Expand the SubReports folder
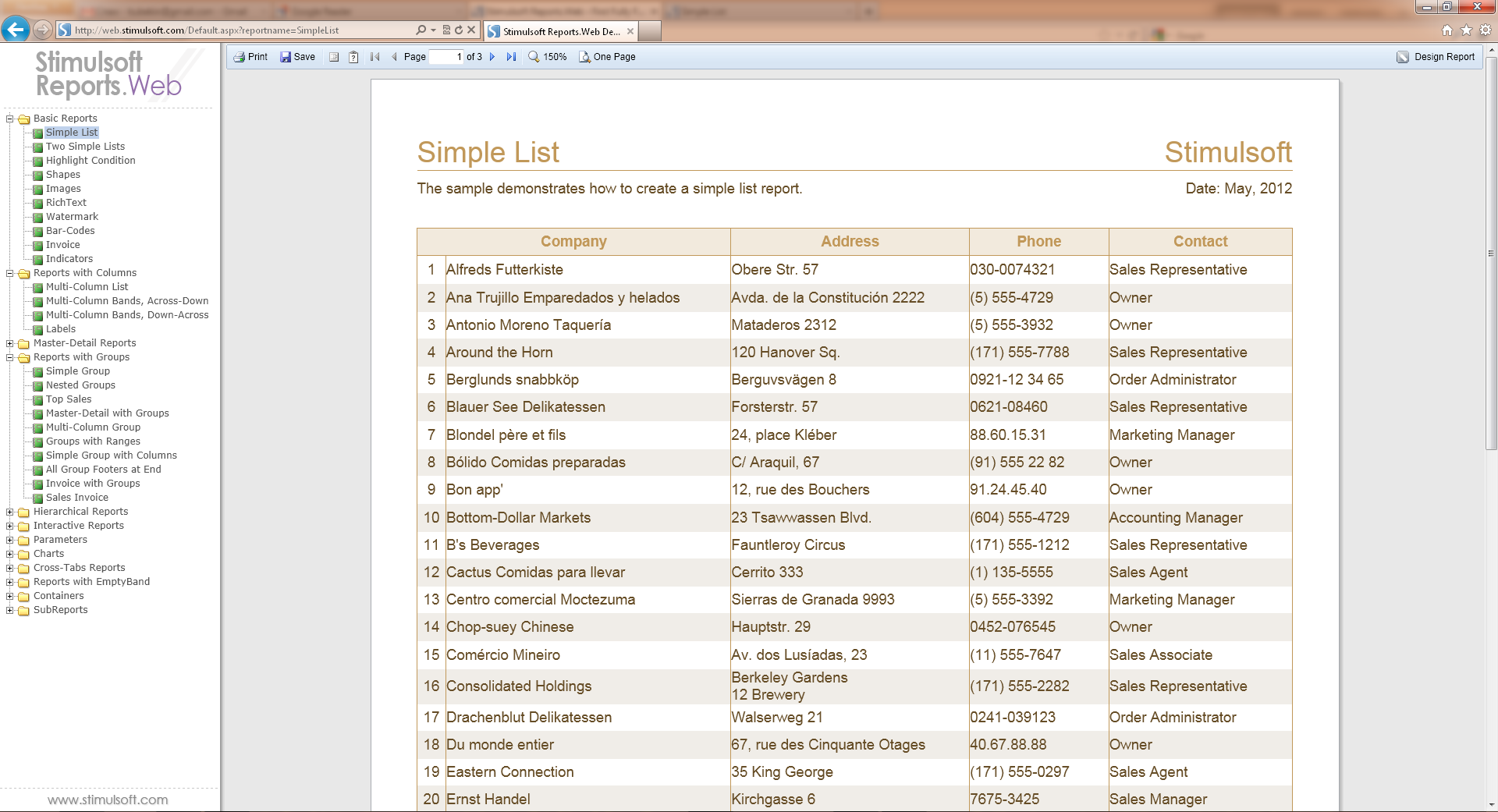 coord(10,611)
